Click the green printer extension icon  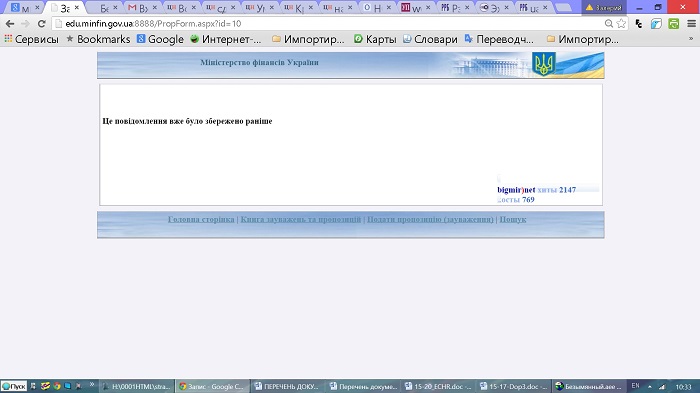pyautogui.click(x=674, y=24)
